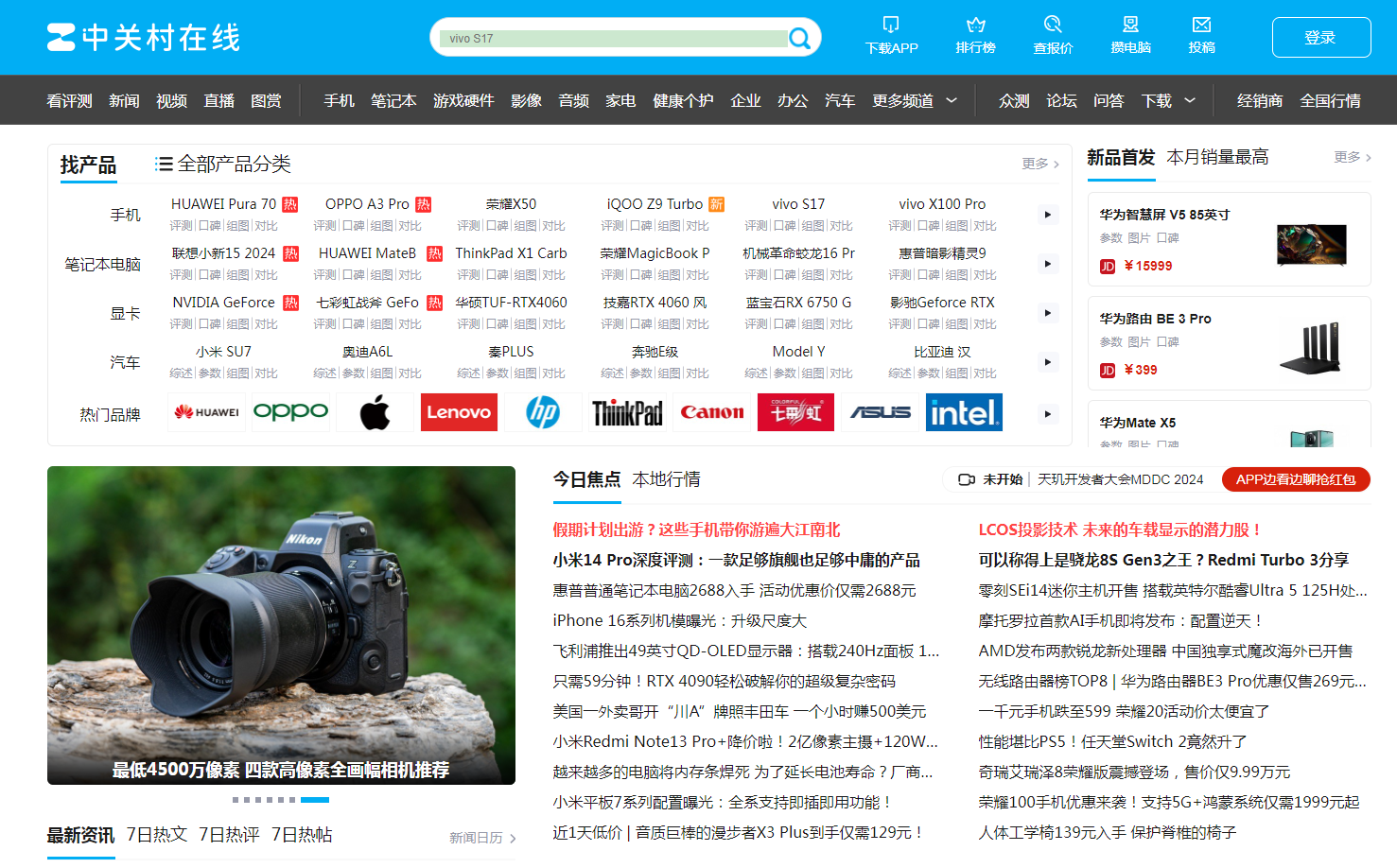Click 口碑 under 华为路由 BE 3 Pro
The width and height of the screenshot is (1397, 868).
[x=1168, y=342]
